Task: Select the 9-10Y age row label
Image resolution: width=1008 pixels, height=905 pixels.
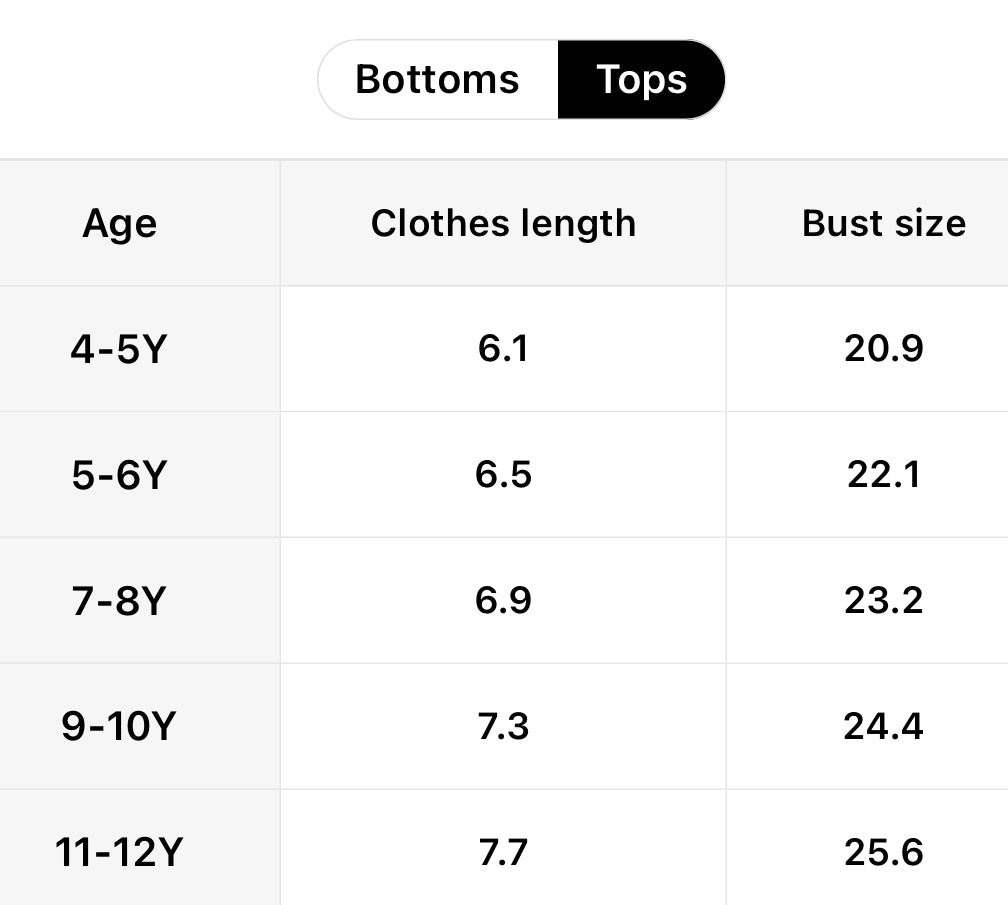Action: pos(118,727)
